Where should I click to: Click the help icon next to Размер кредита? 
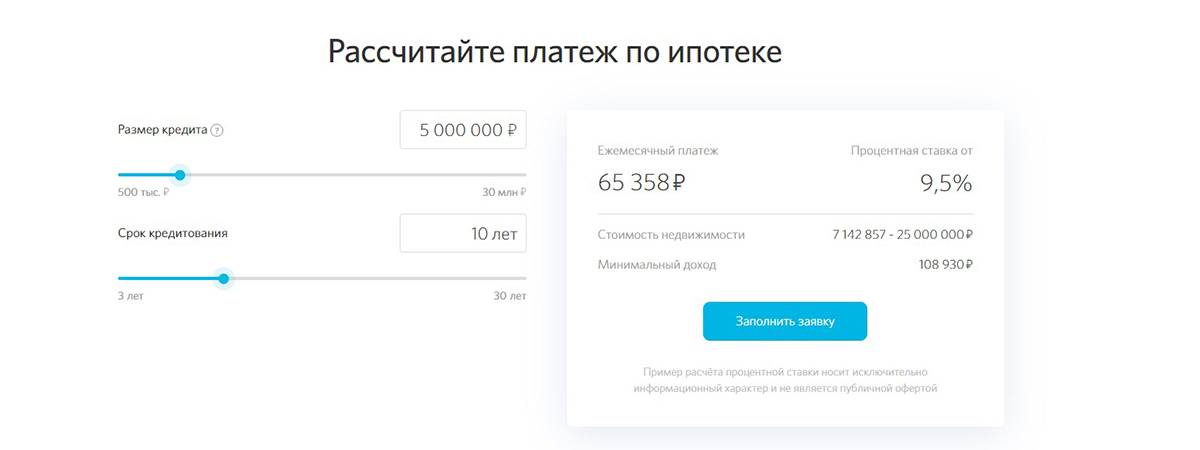click(x=218, y=130)
